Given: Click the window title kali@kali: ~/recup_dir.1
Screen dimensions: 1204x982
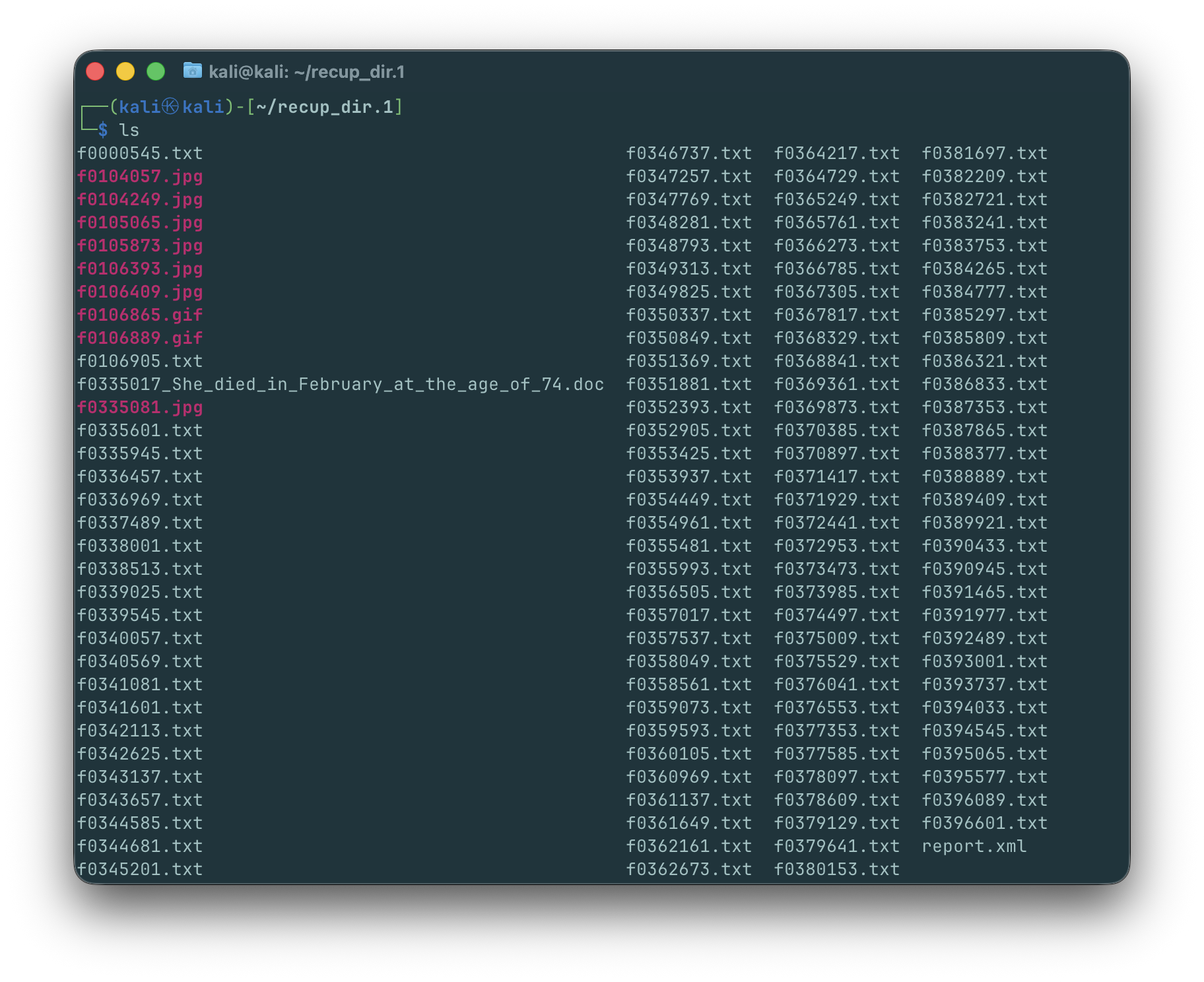Looking at the screenshot, I should point(306,72).
